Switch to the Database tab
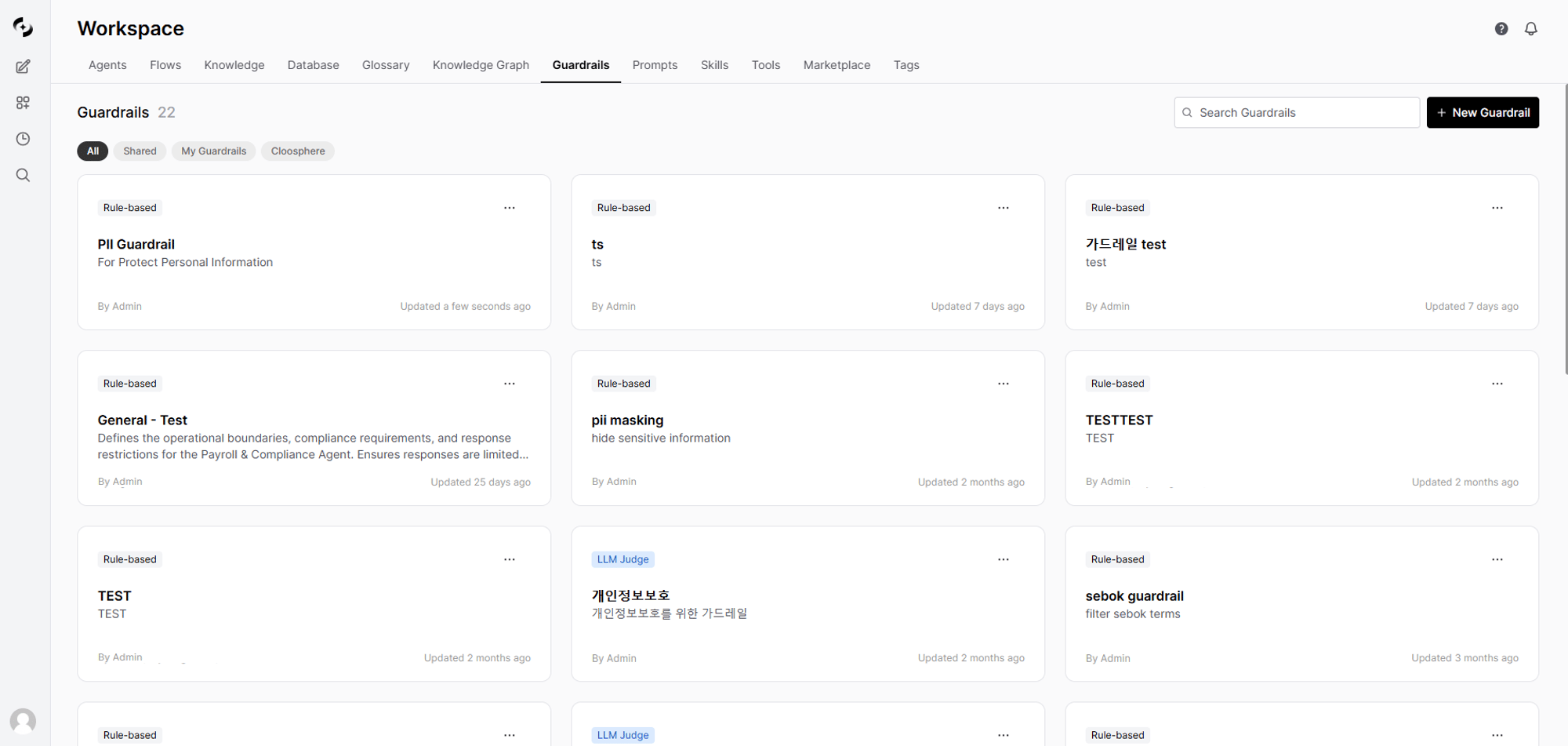 313,65
